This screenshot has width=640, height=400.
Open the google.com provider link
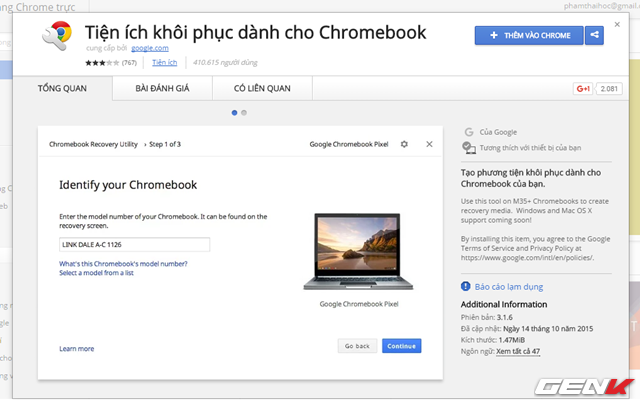(x=150, y=48)
